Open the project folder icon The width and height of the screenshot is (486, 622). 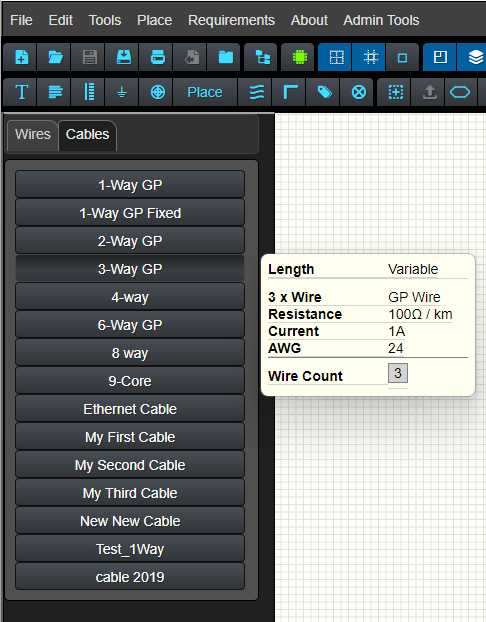pyautogui.click(x=226, y=58)
